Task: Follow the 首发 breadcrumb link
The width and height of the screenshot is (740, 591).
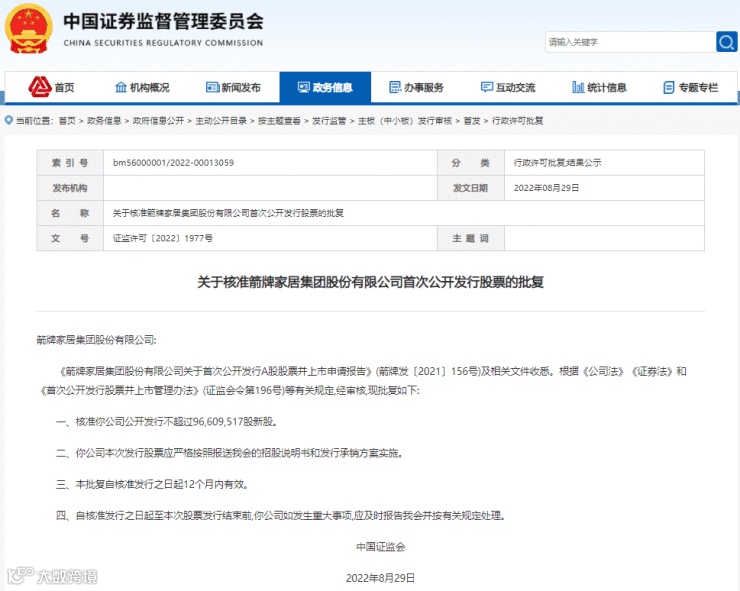Action: [x=472, y=121]
